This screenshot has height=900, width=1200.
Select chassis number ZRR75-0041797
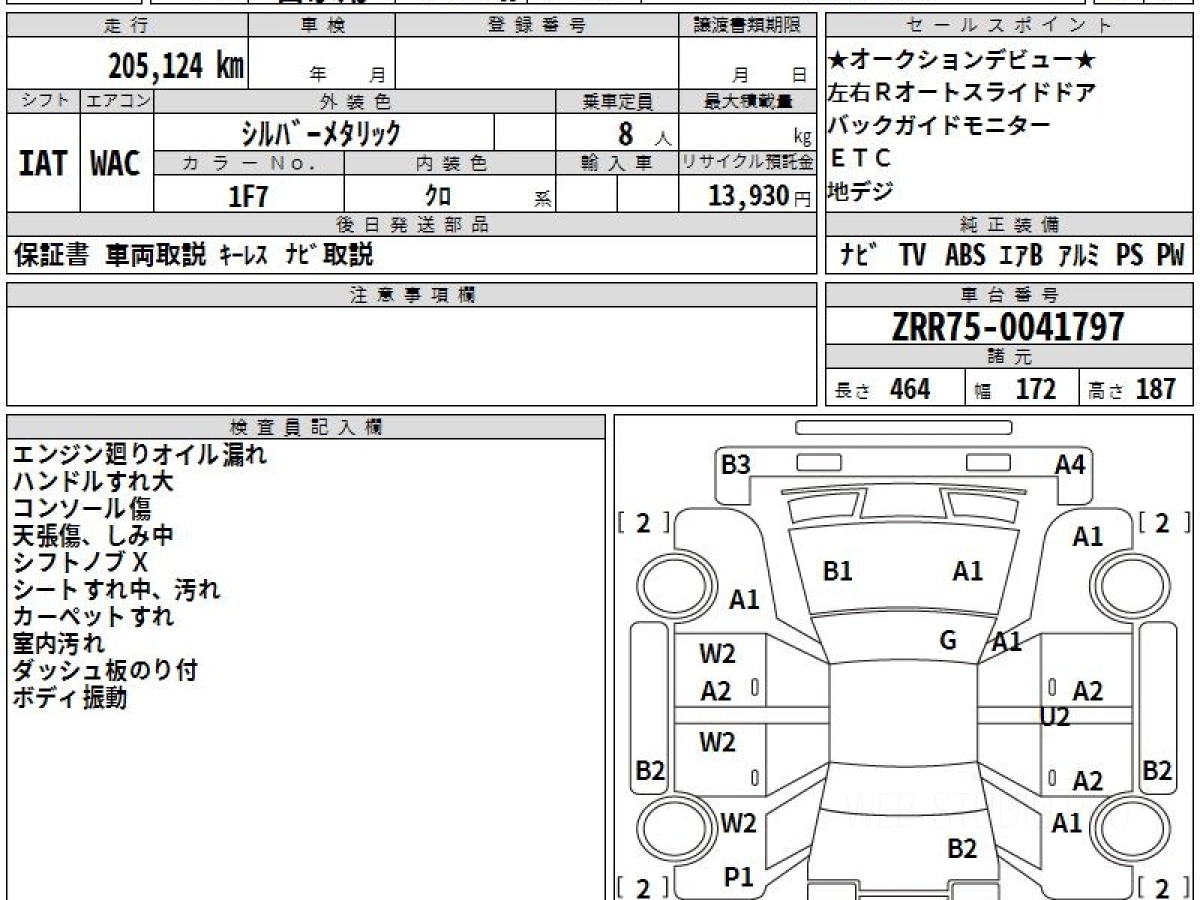pos(1008,327)
